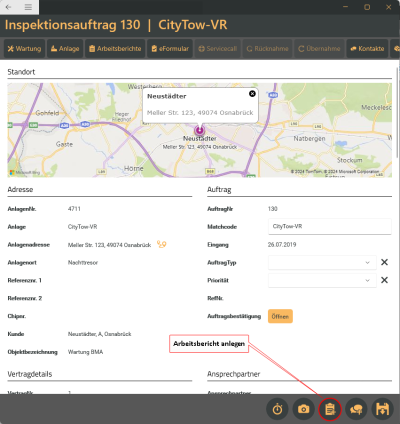Open the partially visible tab after Kontakte
The width and height of the screenshot is (400, 424).
tap(395, 49)
